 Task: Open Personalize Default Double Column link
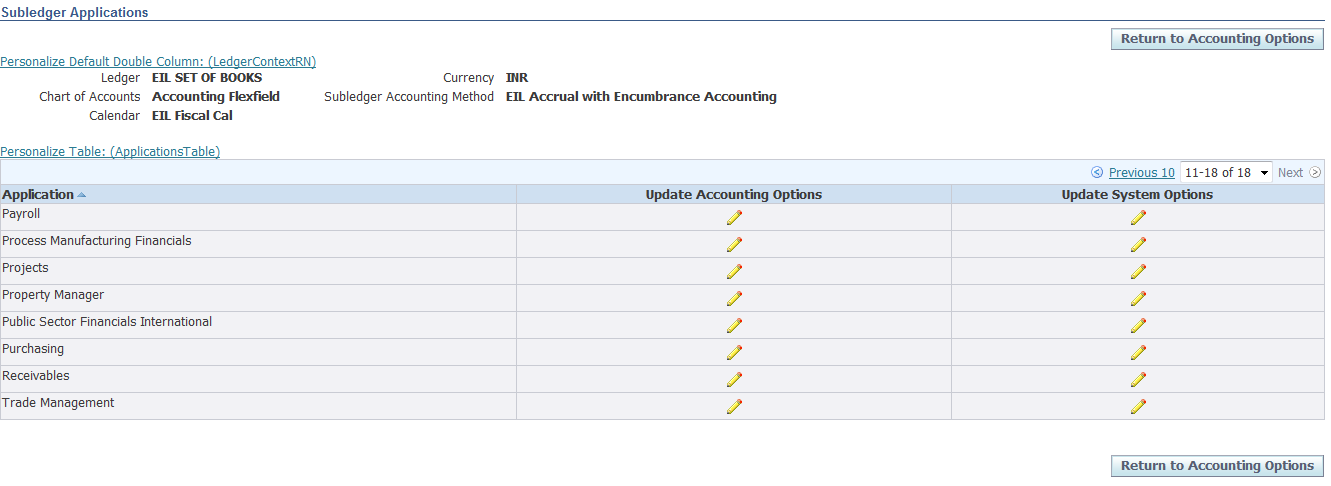(x=158, y=62)
